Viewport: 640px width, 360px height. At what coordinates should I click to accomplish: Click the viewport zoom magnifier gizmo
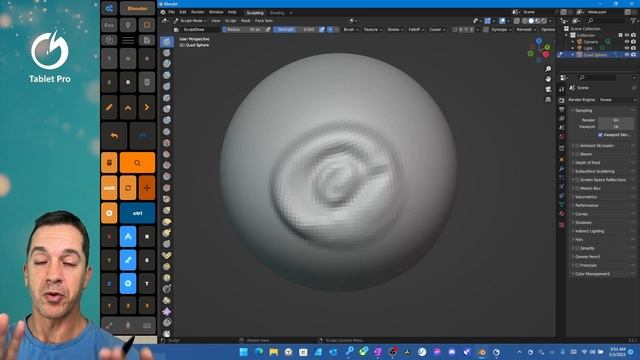pos(548,69)
